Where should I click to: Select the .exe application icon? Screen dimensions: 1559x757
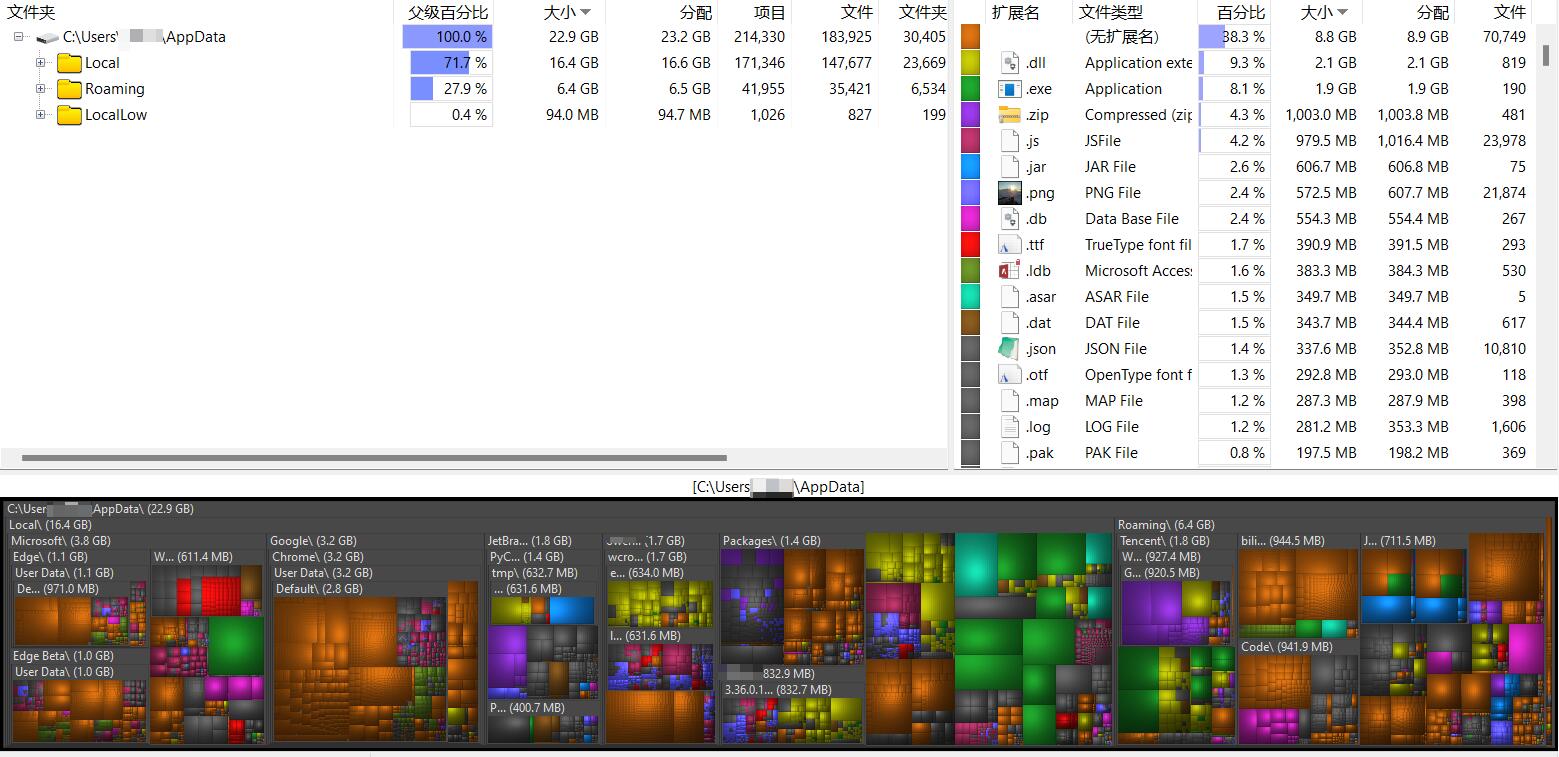click(x=1010, y=89)
